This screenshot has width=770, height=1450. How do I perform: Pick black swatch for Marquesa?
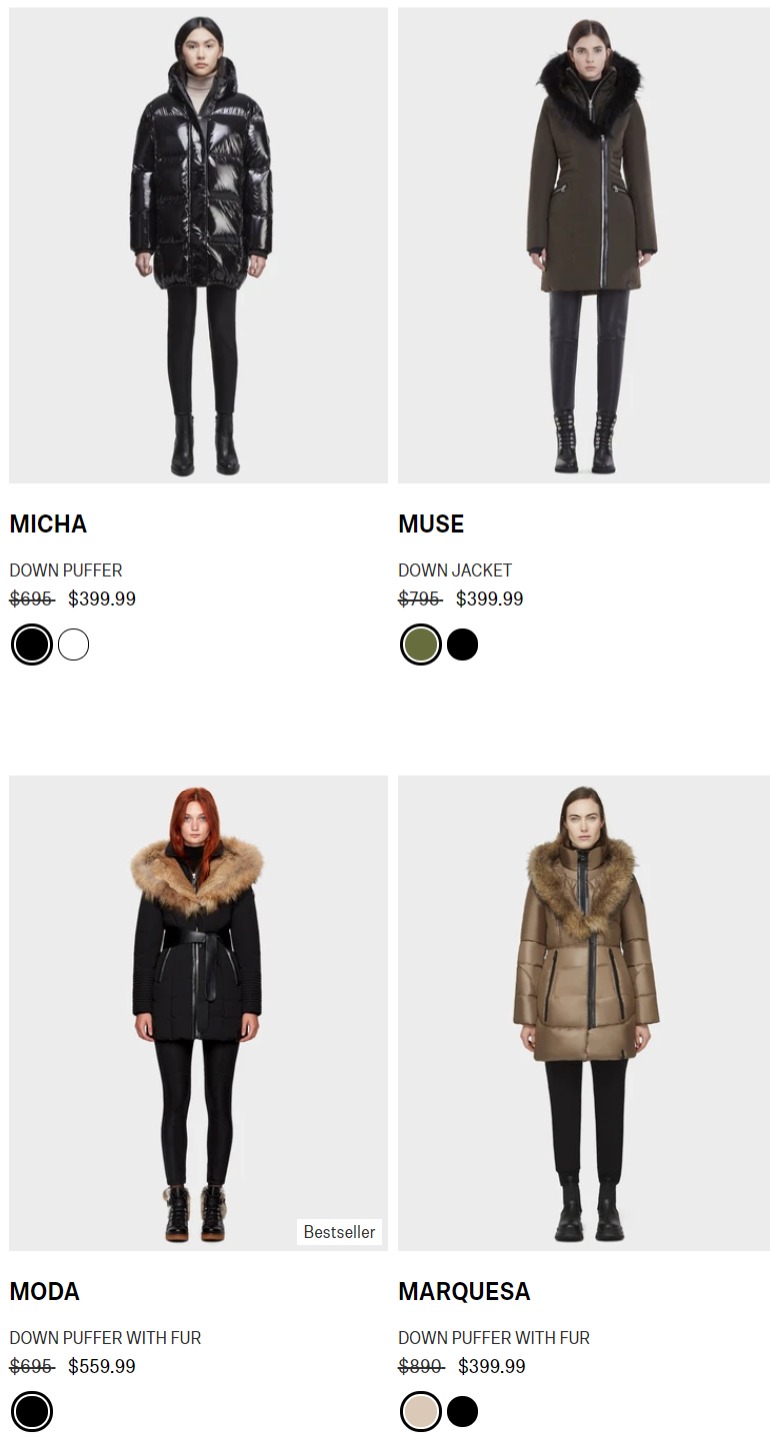pos(462,1412)
